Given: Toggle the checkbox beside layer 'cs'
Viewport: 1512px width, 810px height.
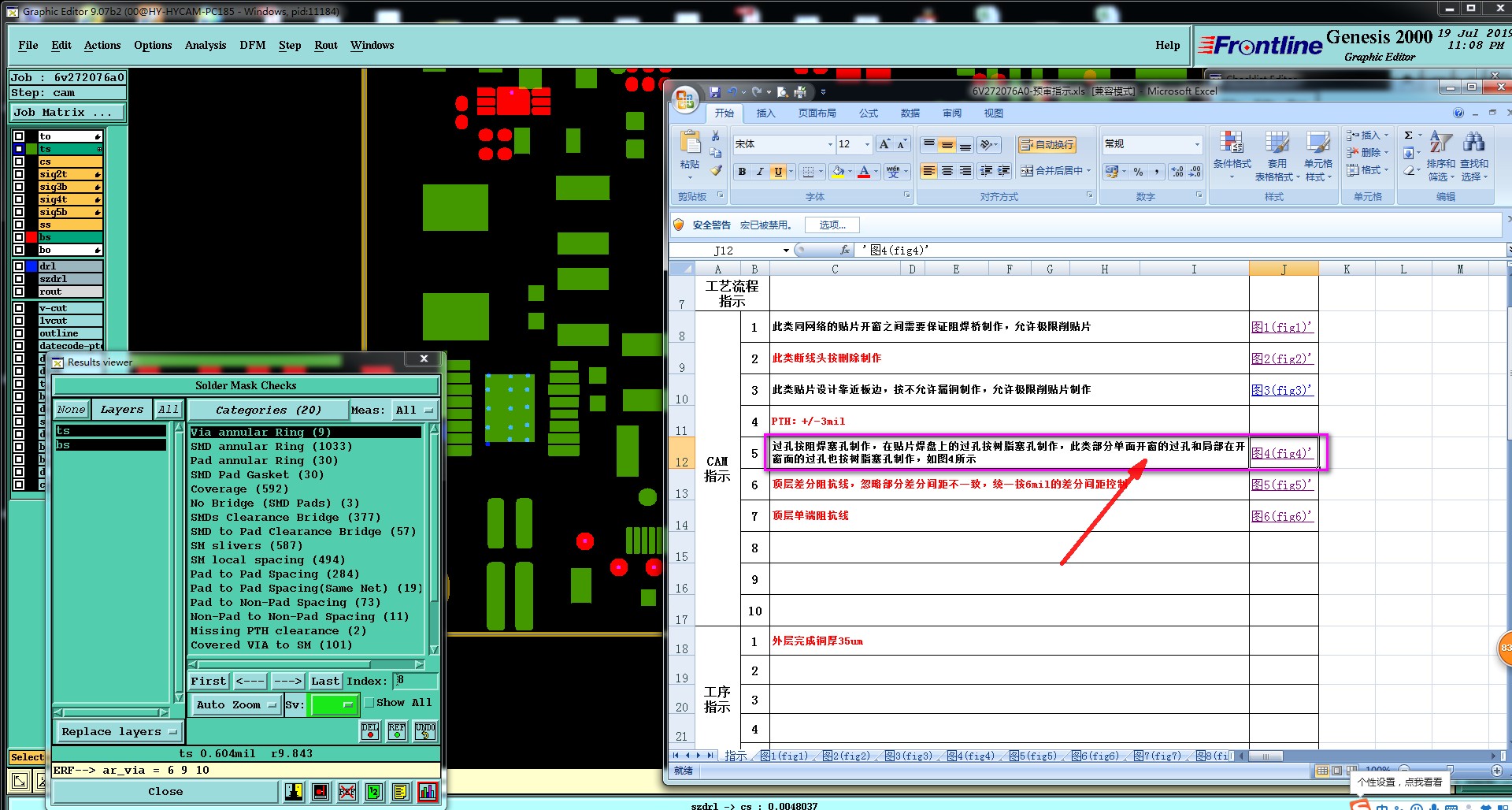Looking at the screenshot, I should coord(19,162).
